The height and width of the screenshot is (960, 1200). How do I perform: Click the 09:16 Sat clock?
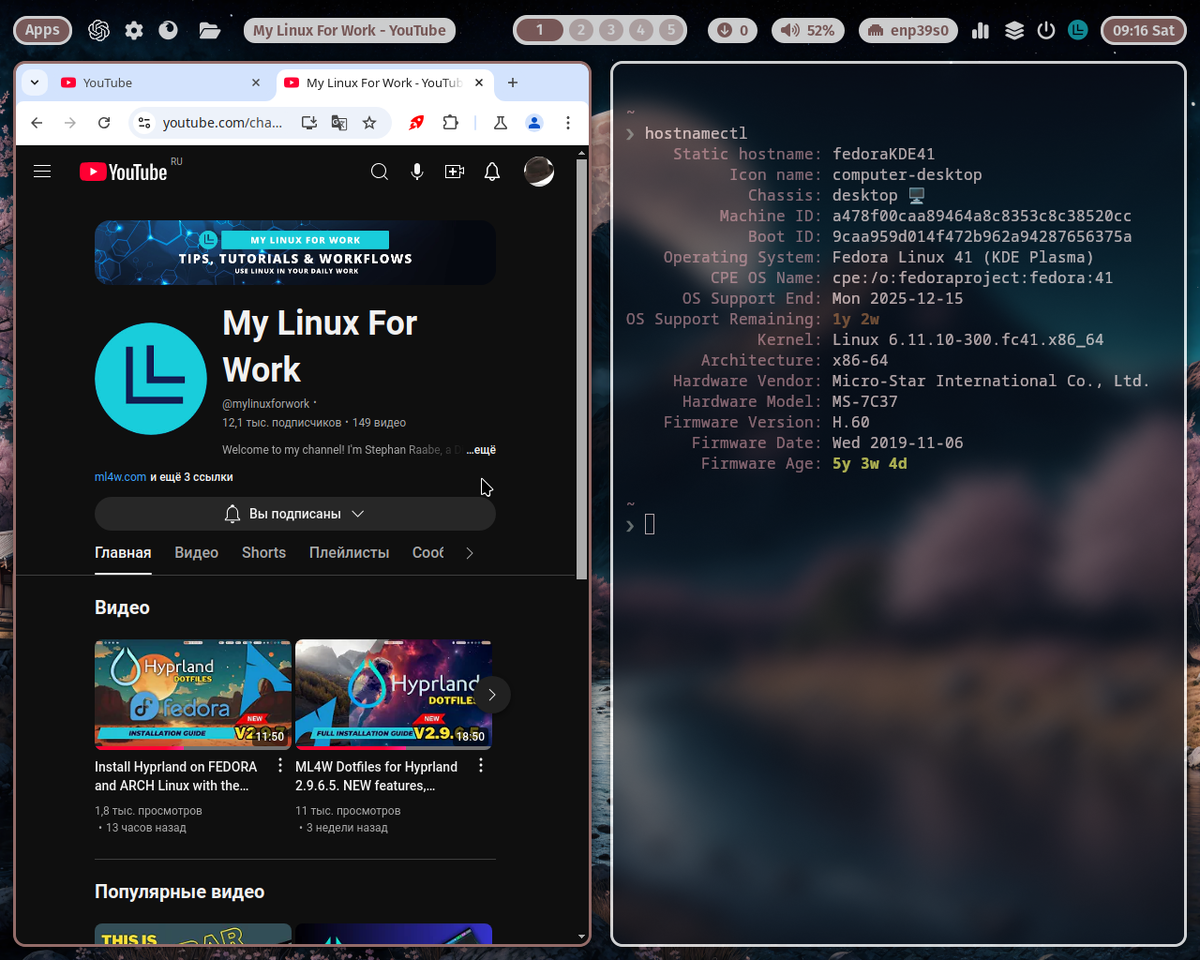[1143, 30]
